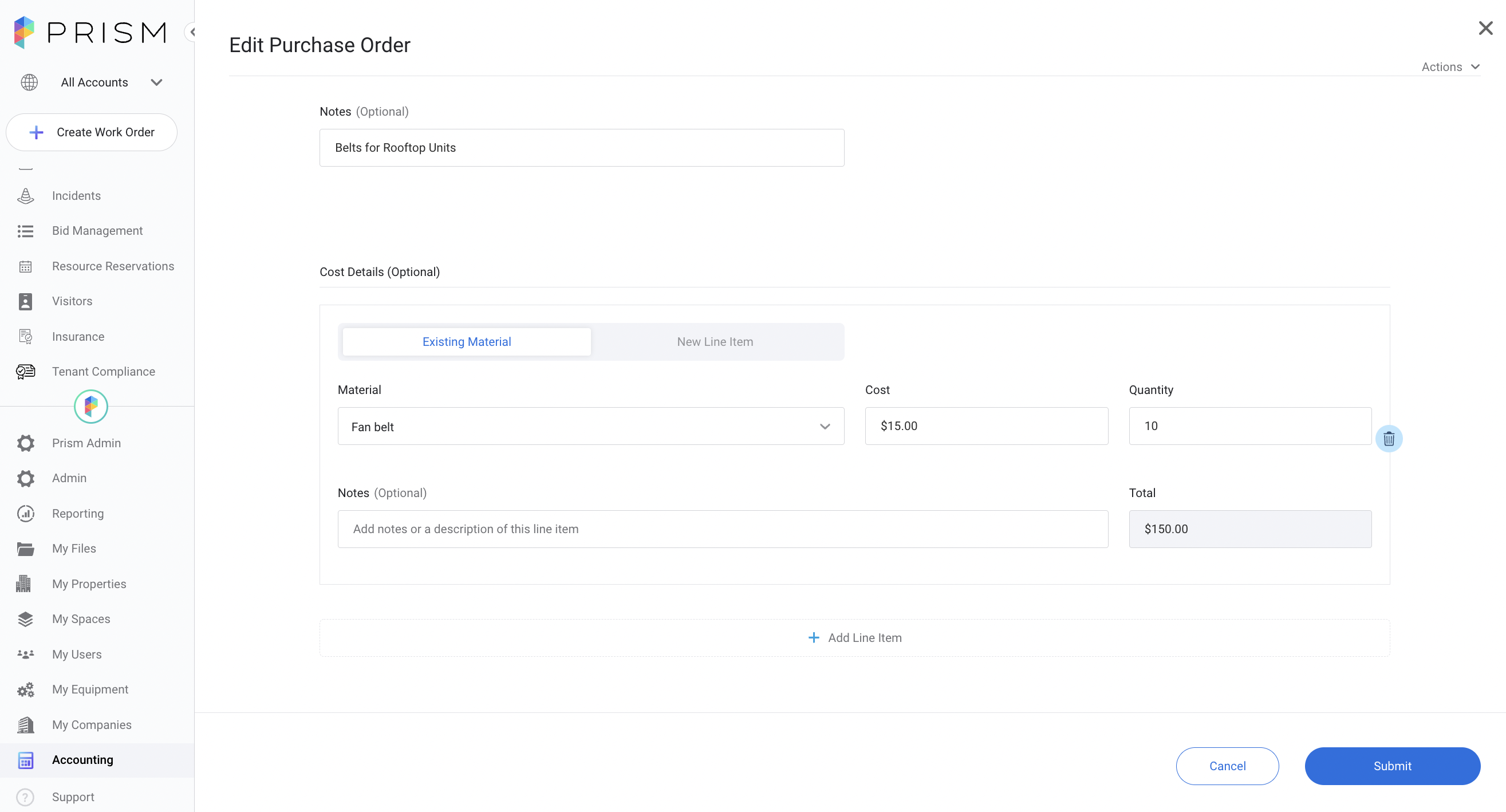Collapse the sidebar with arrow button
This screenshot has width=1506, height=812.
coord(191,31)
